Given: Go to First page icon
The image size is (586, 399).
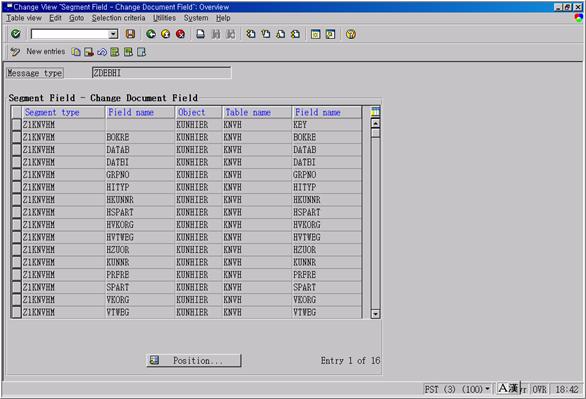Looking at the screenshot, I should [251, 34].
